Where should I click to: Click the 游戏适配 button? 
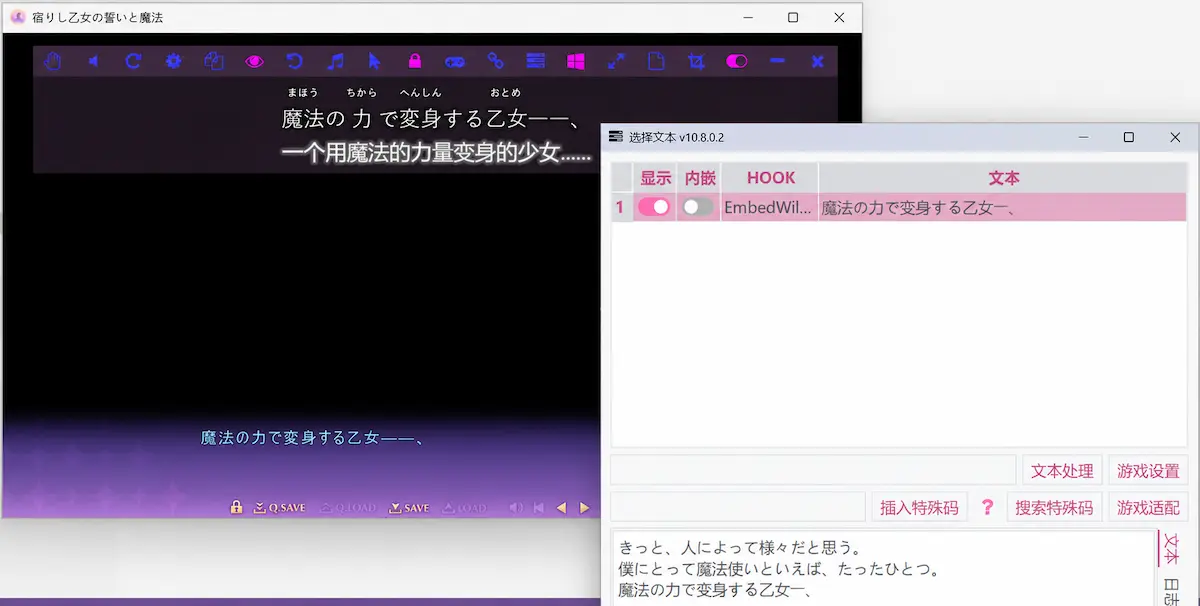pyautogui.click(x=1148, y=507)
